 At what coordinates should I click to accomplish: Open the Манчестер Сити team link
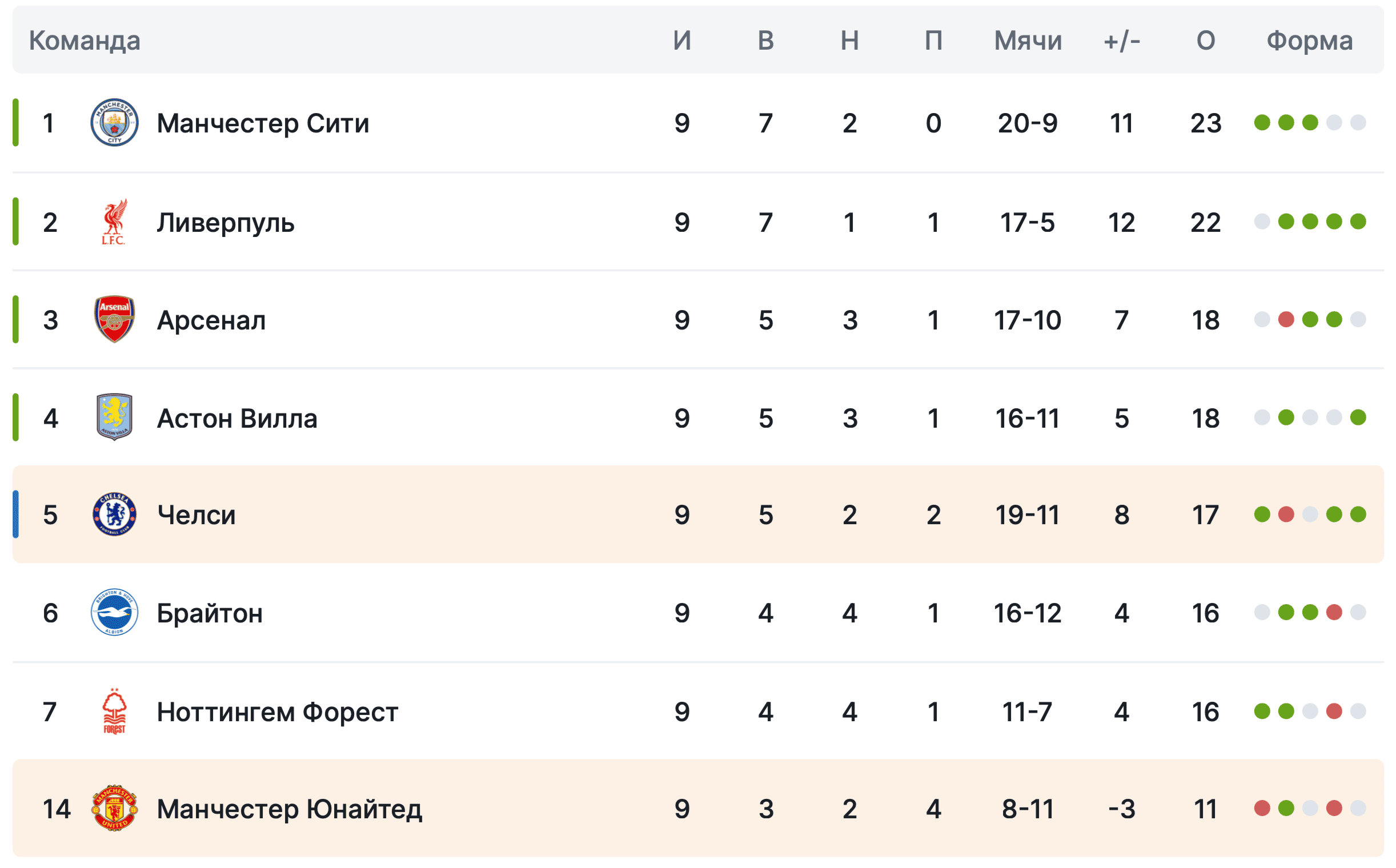(262, 123)
